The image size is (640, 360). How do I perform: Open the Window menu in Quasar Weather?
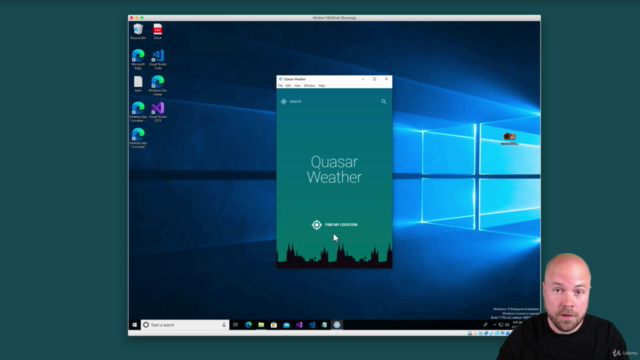[309, 86]
